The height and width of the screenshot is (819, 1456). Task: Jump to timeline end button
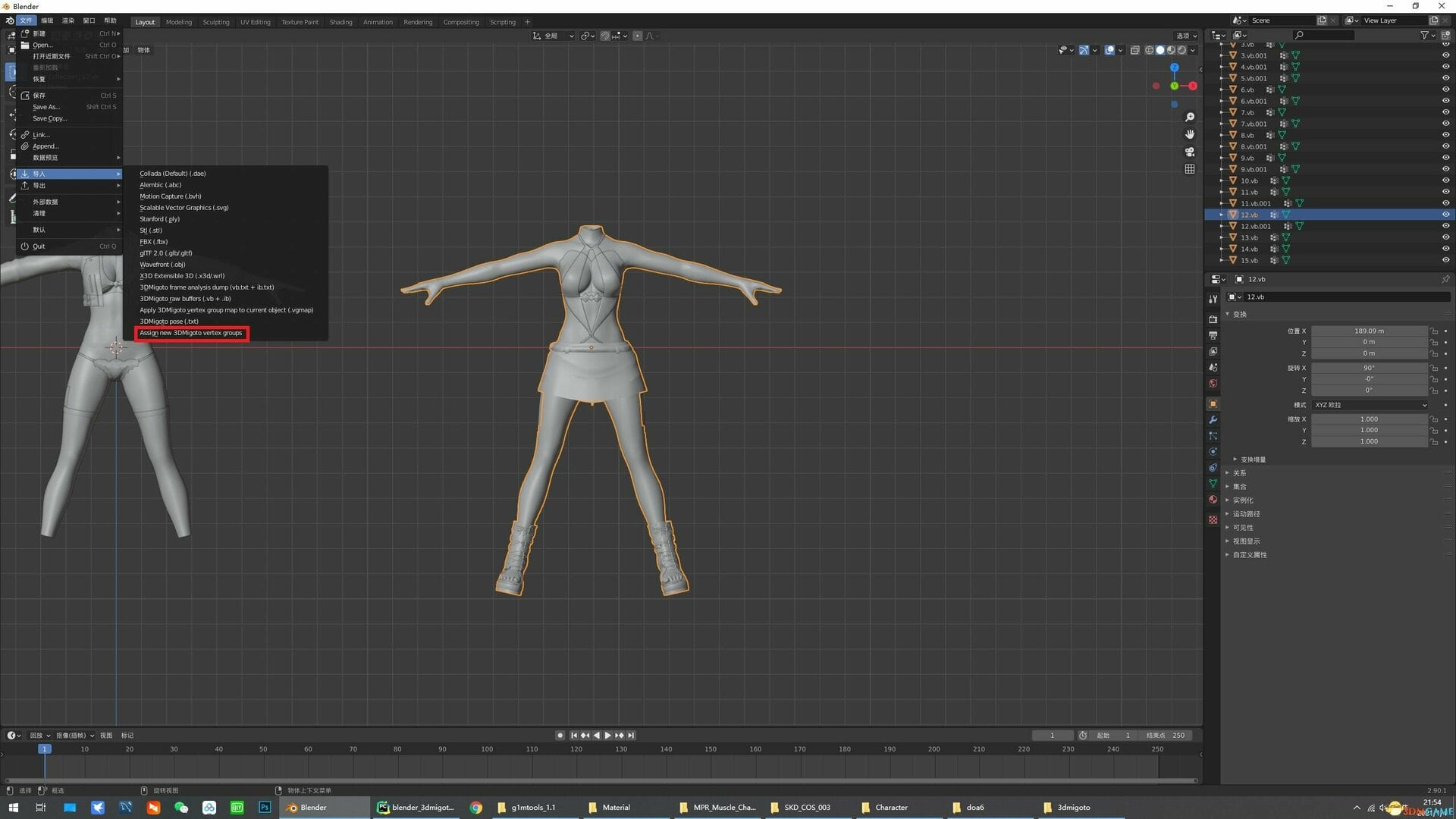click(x=631, y=735)
